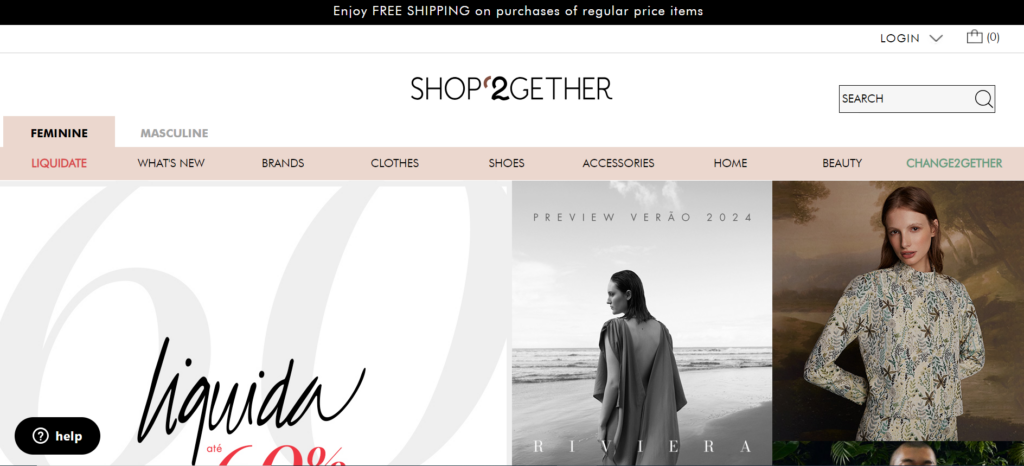1024x466 pixels.
Task: Open the BRANDS menu
Action: click(x=283, y=163)
